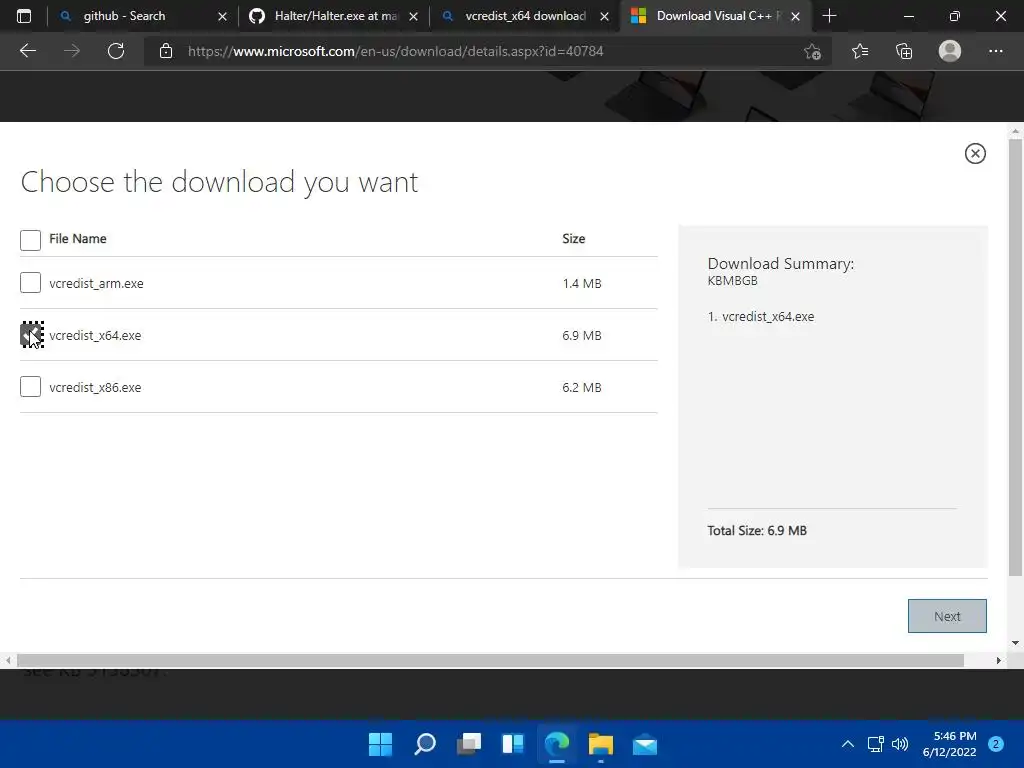Check the vcredist_x86.exe checkbox

click(x=30, y=387)
